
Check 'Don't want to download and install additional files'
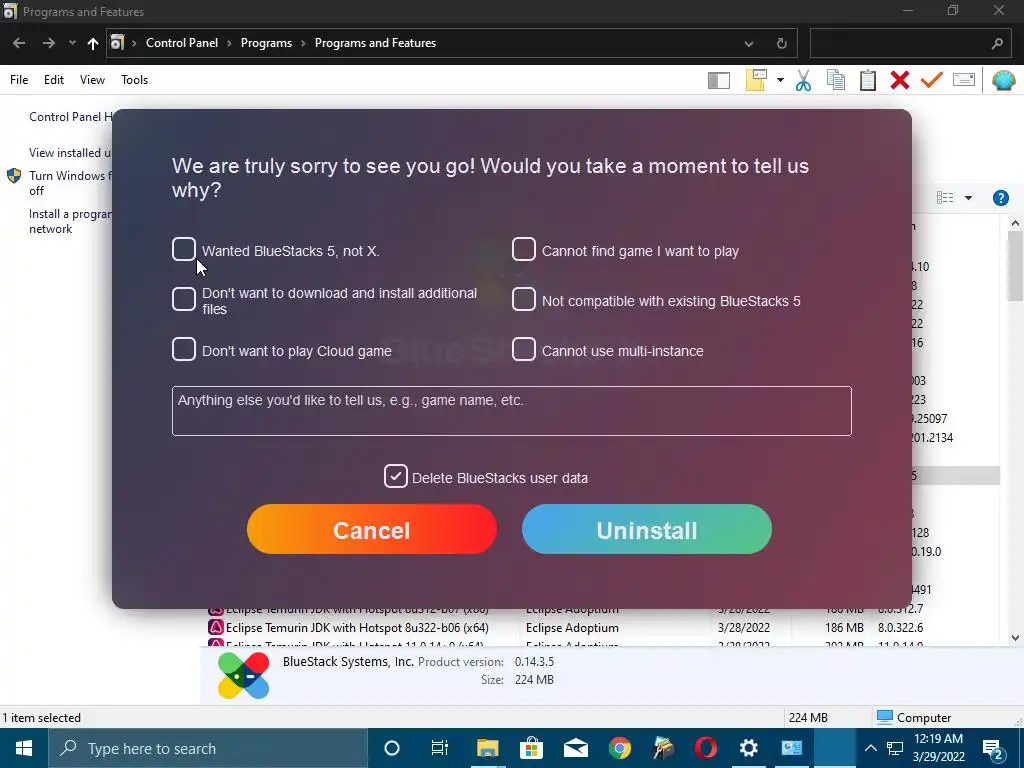[184, 299]
